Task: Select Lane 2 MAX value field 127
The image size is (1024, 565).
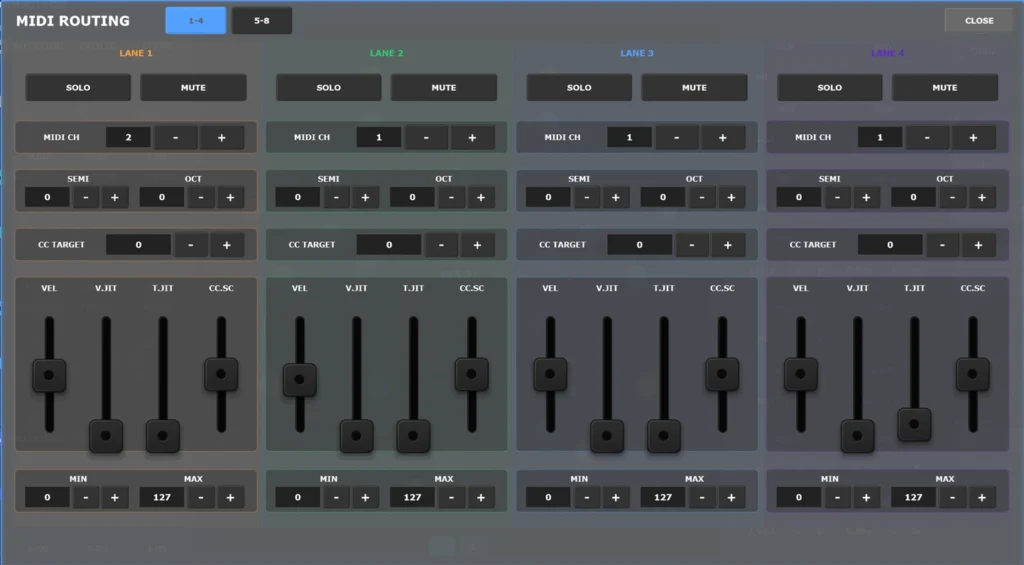Action: point(412,498)
